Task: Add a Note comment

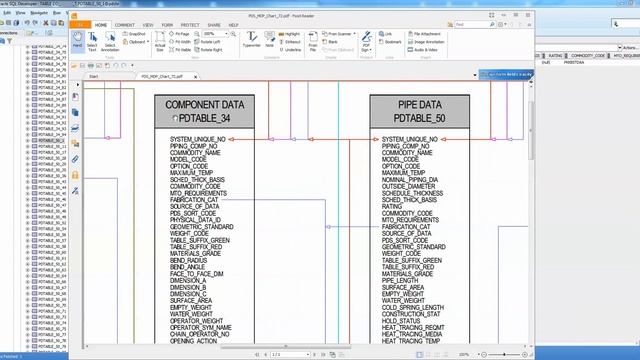Action: click(269, 40)
